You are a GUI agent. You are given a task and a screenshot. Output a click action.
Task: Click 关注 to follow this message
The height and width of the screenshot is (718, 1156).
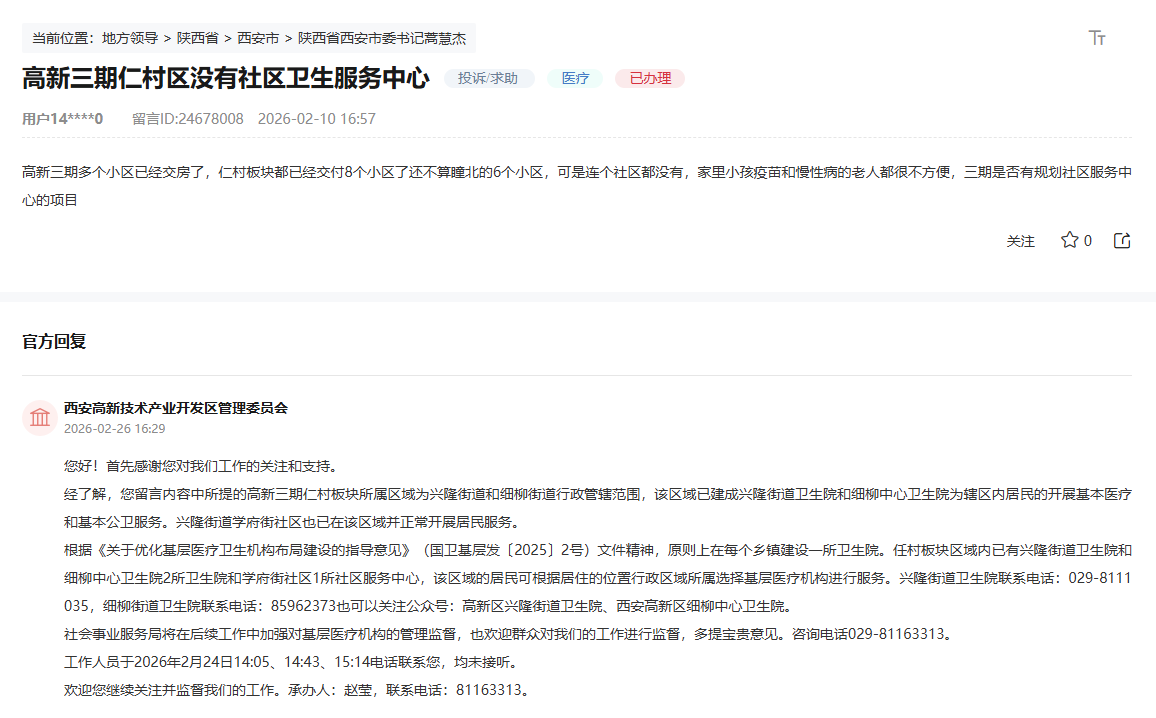coord(1021,241)
